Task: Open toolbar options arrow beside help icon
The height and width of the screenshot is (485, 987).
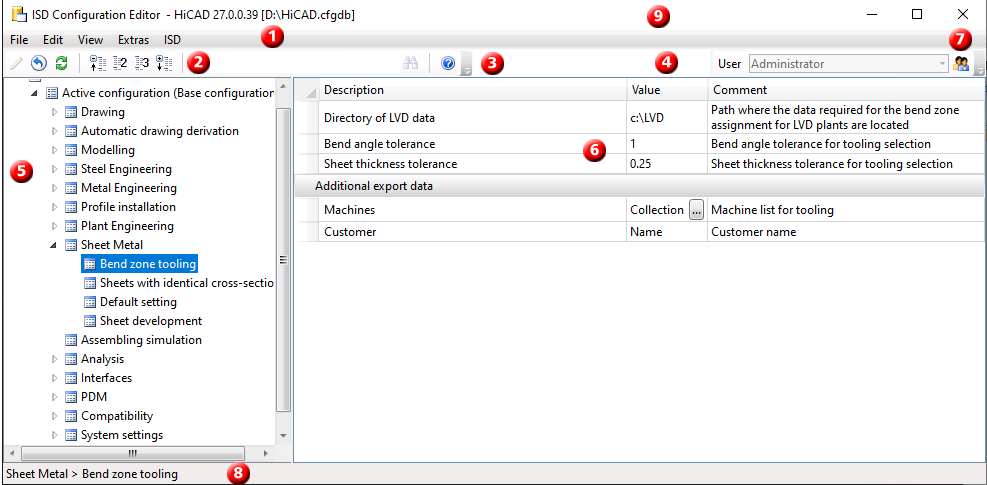Action: [x=466, y=65]
